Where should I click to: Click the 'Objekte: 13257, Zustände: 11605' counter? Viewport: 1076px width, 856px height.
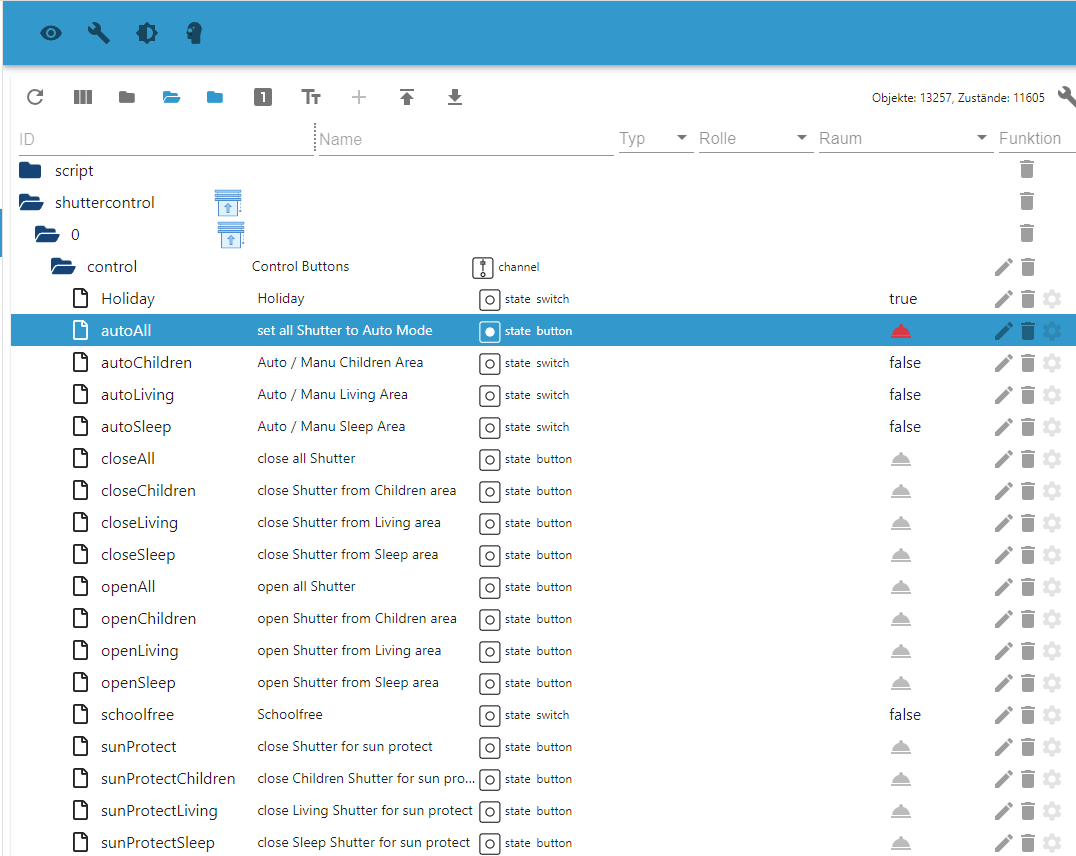(958, 98)
